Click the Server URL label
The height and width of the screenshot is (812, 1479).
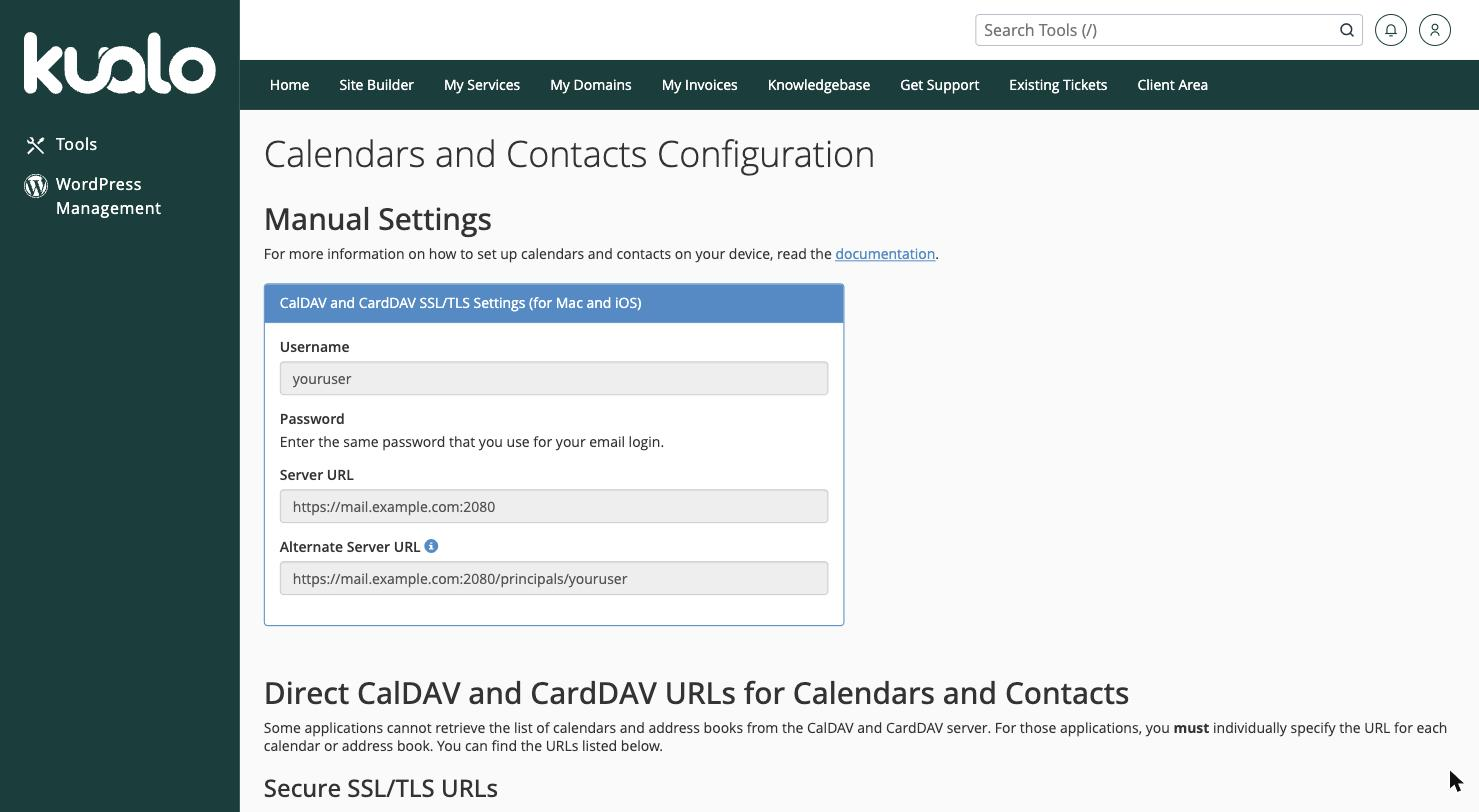pyautogui.click(x=316, y=475)
